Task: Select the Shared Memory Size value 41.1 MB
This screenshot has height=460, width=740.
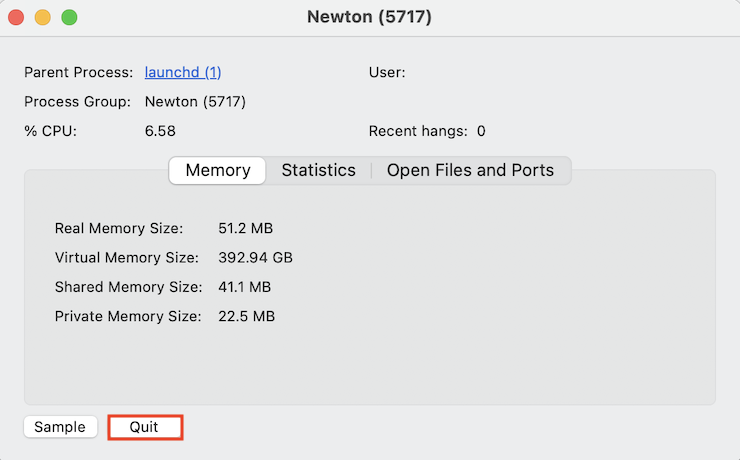Action: (x=244, y=287)
